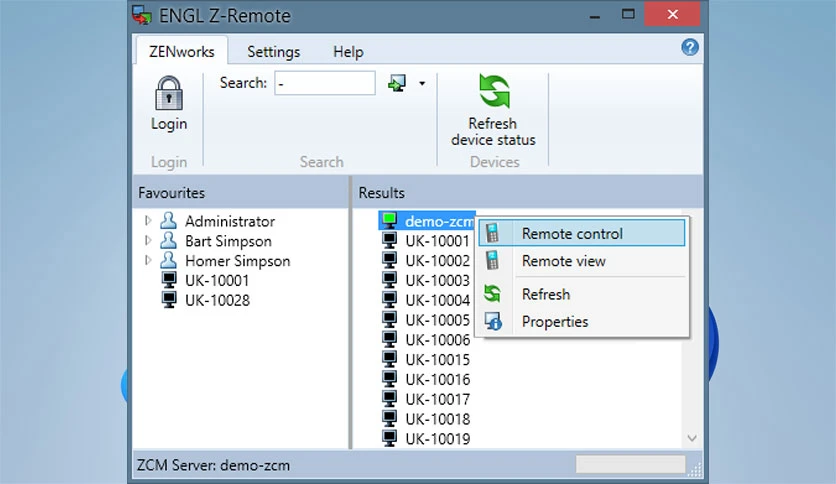Choose Properties from the context menu

tap(582, 321)
